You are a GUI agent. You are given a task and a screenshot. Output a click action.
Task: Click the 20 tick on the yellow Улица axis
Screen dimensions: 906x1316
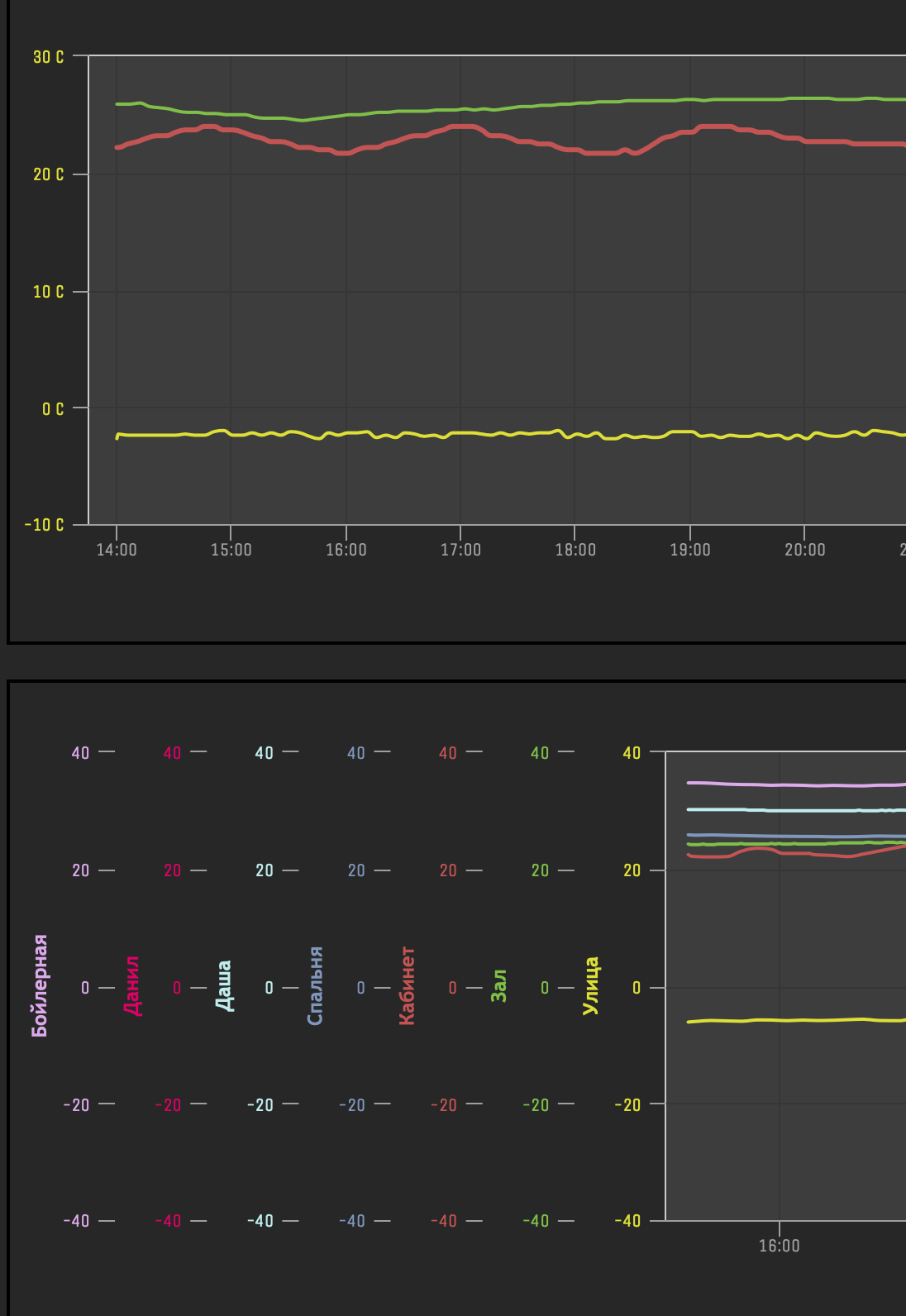coord(632,870)
